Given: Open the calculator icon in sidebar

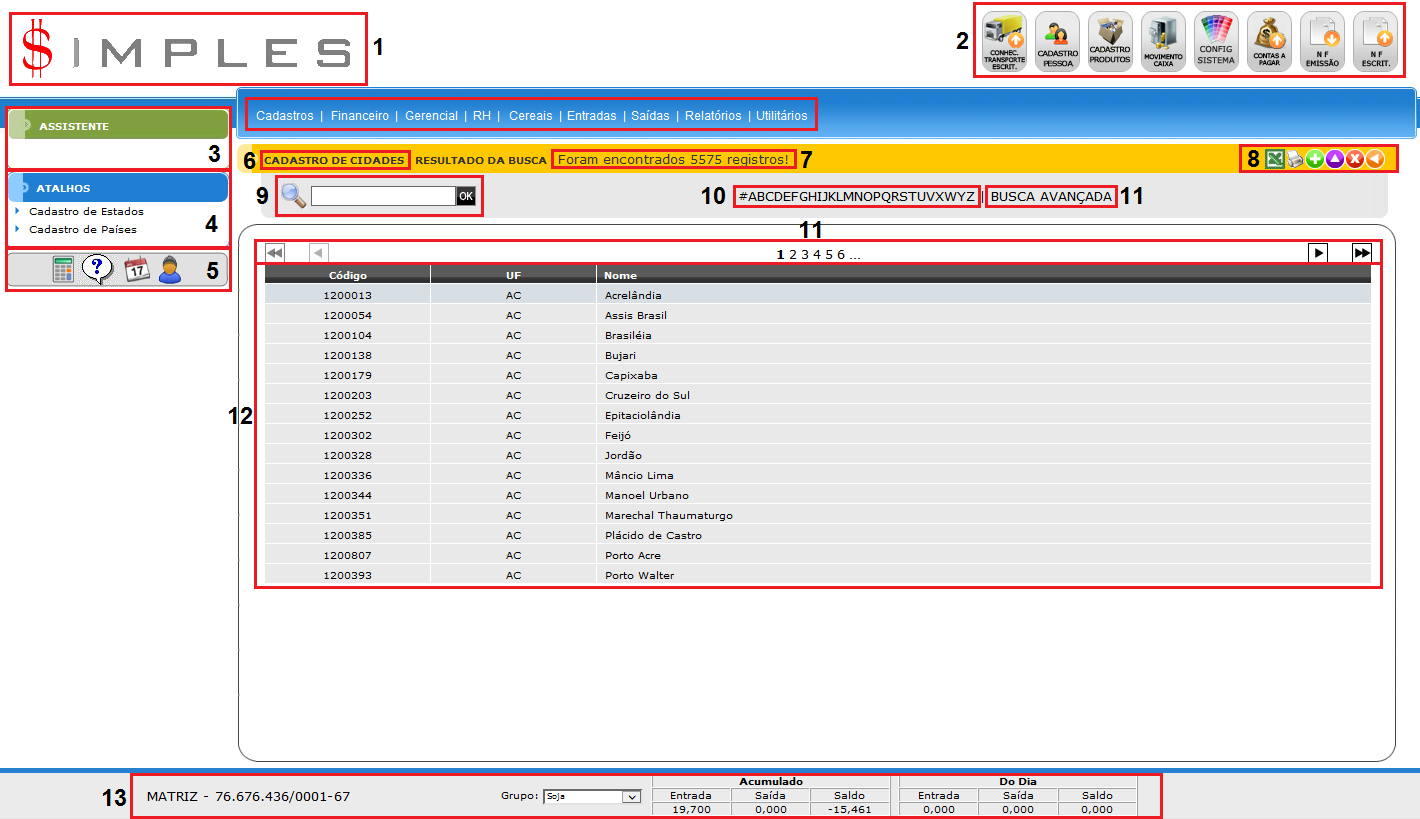Looking at the screenshot, I should point(63,270).
